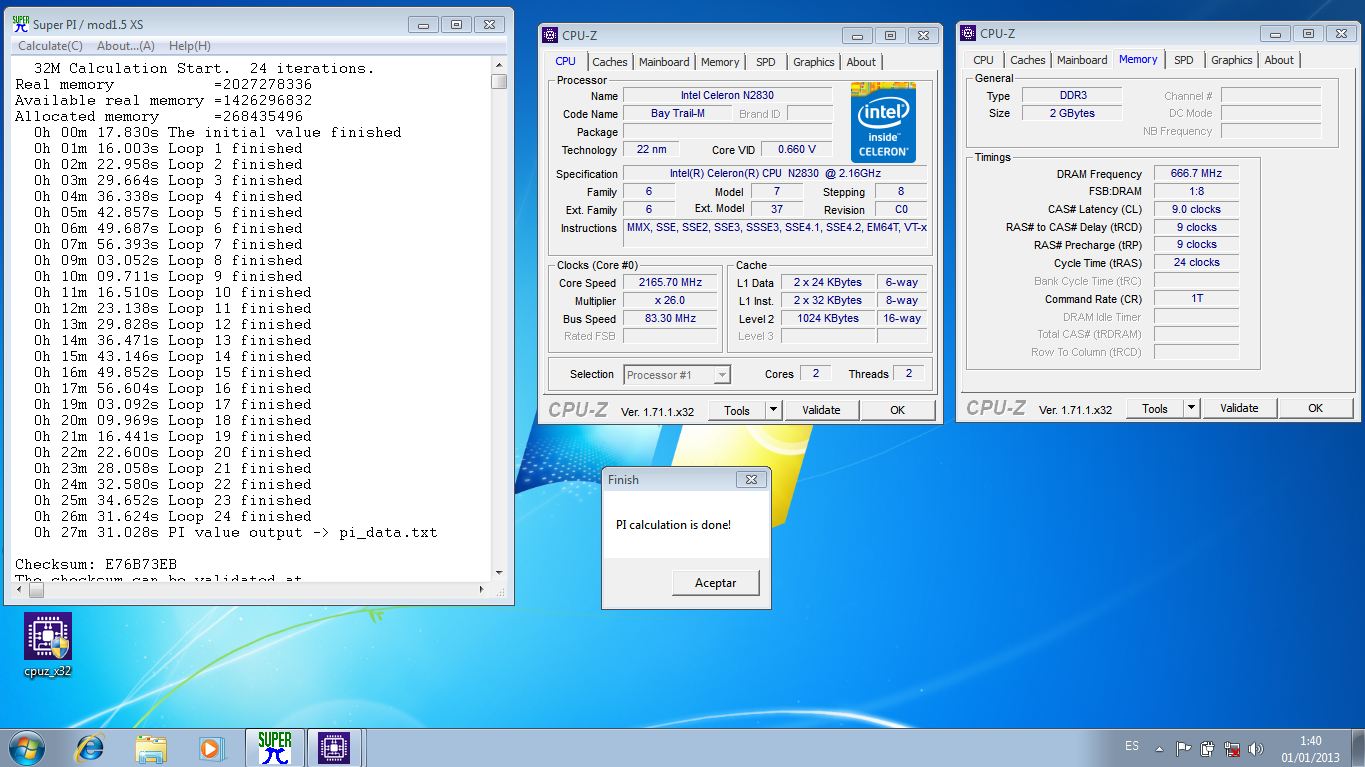Click the DRAM Frequency 666.7 MHz field
Viewport: 1365px width, 767px height.
1196,173
